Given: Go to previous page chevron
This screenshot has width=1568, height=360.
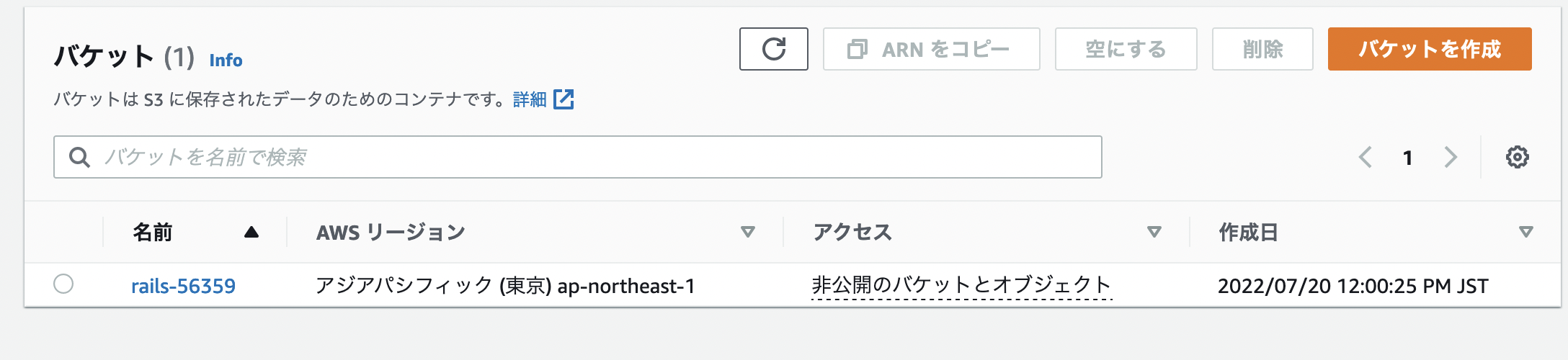Looking at the screenshot, I should 1365,157.
